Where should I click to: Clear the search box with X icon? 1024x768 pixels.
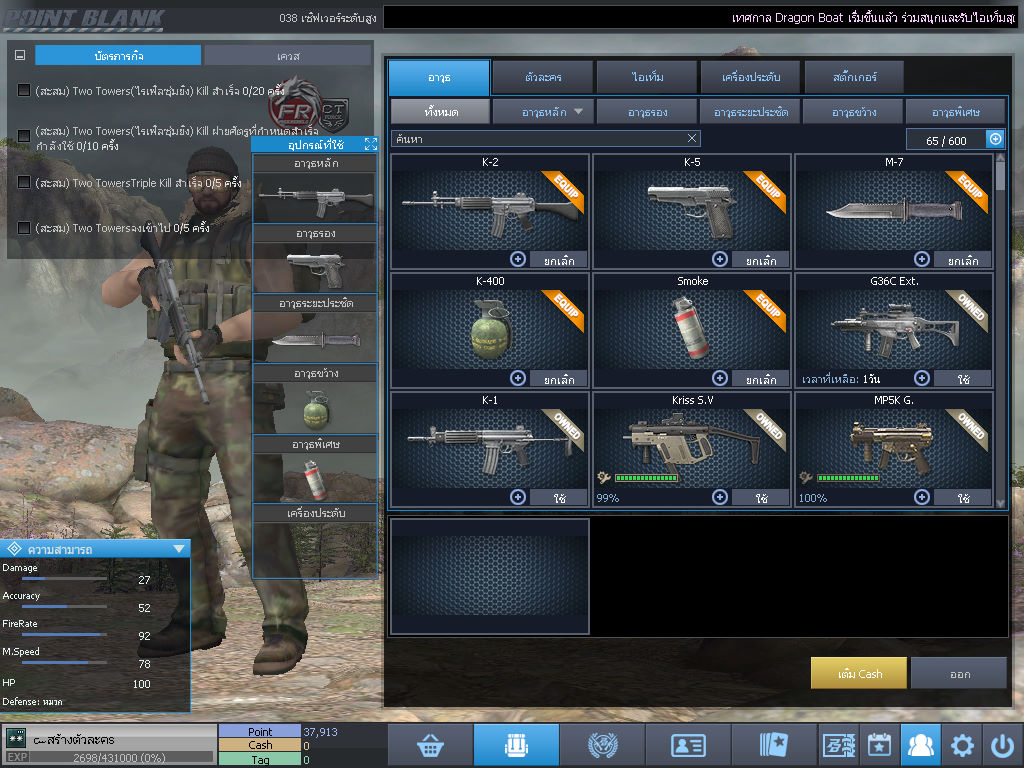692,138
